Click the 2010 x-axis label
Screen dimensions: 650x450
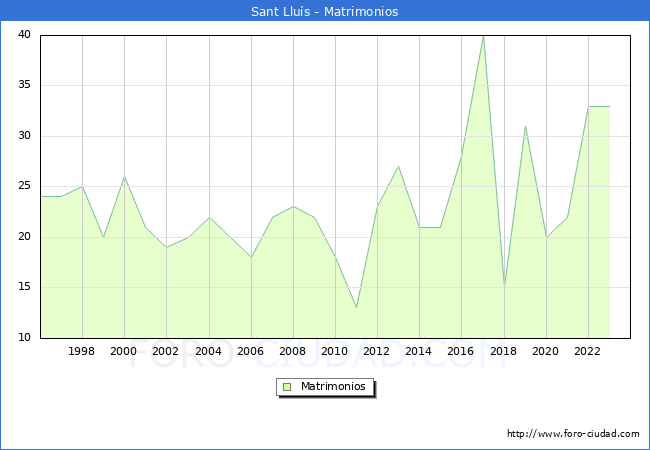point(335,352)
